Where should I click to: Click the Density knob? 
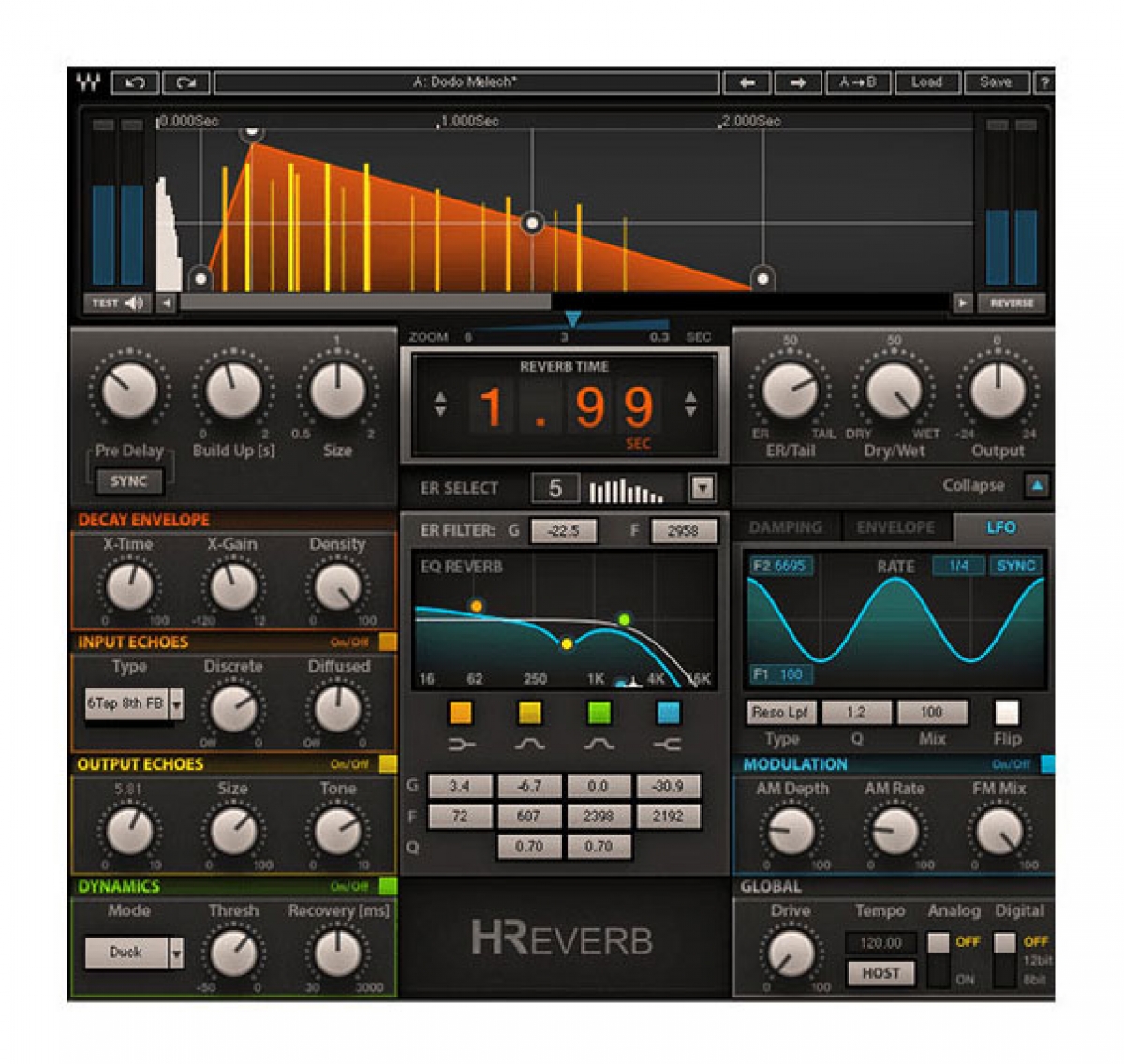[337, 587]
